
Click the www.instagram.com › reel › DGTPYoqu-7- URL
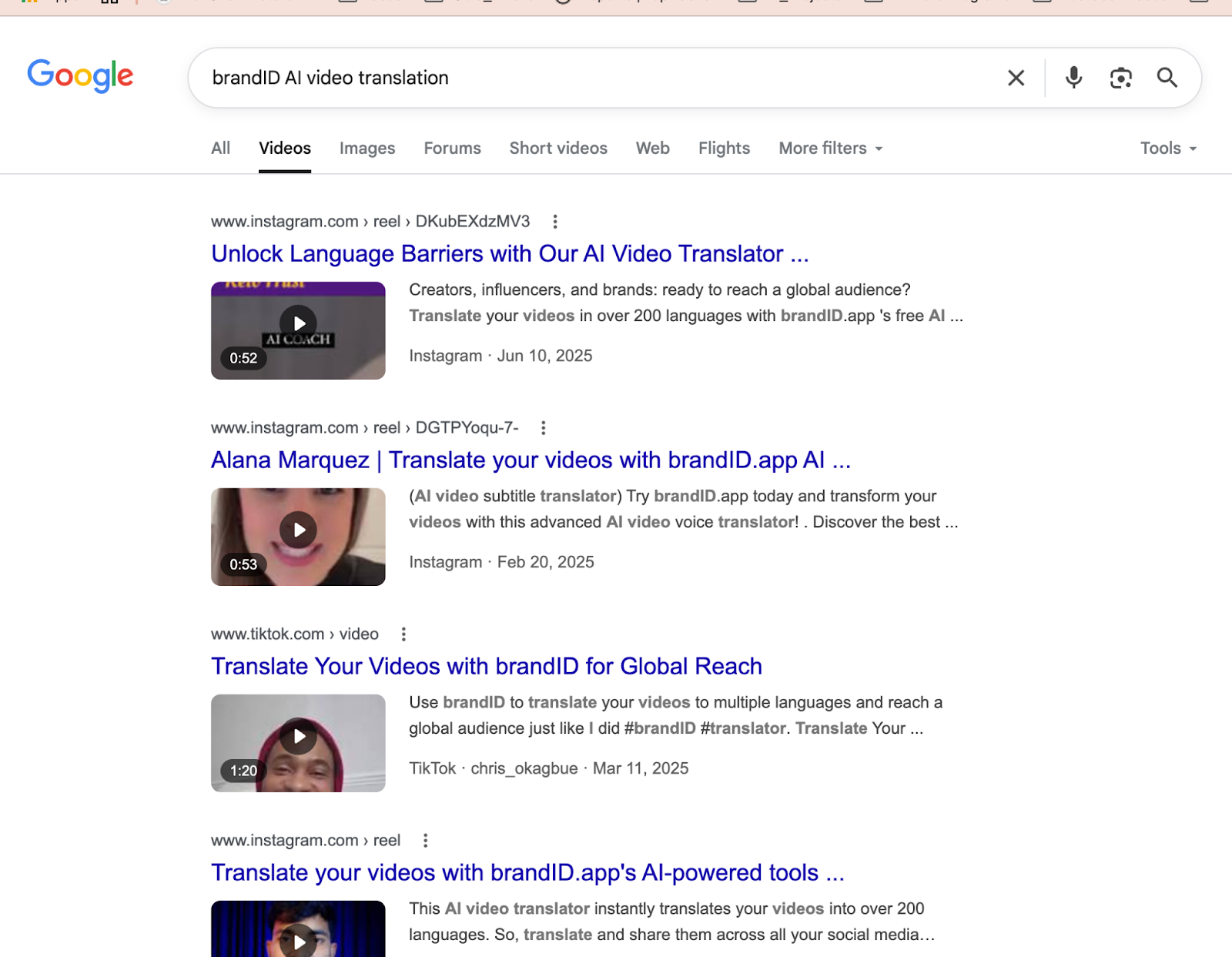[365, 428]
